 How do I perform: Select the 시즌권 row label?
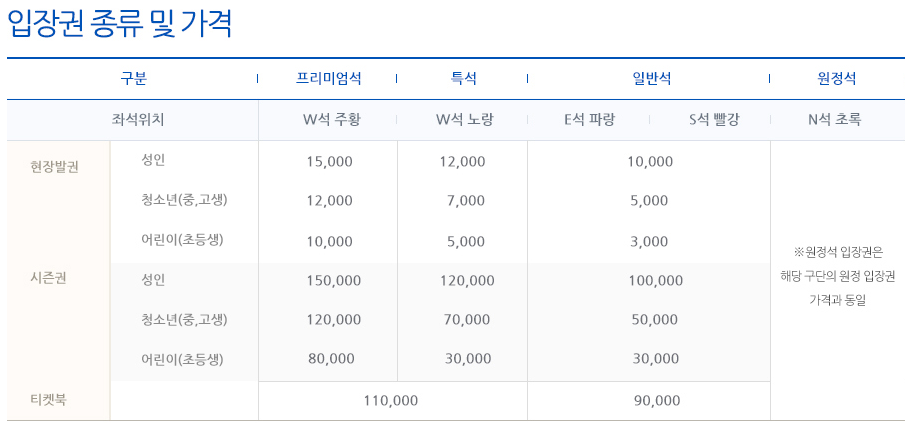(x=48, y=278)
